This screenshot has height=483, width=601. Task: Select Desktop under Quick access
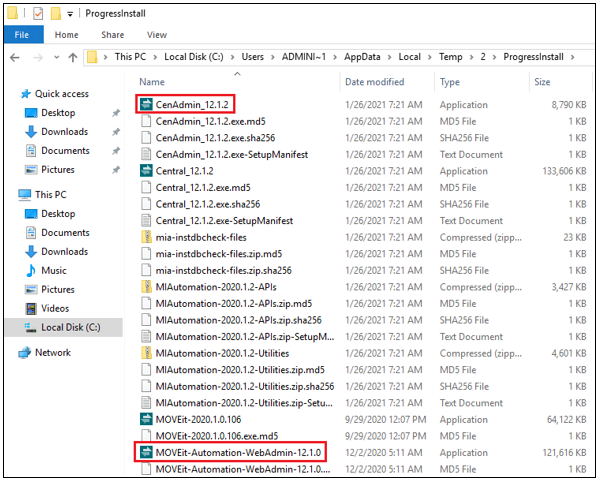[x=58, y=113]
